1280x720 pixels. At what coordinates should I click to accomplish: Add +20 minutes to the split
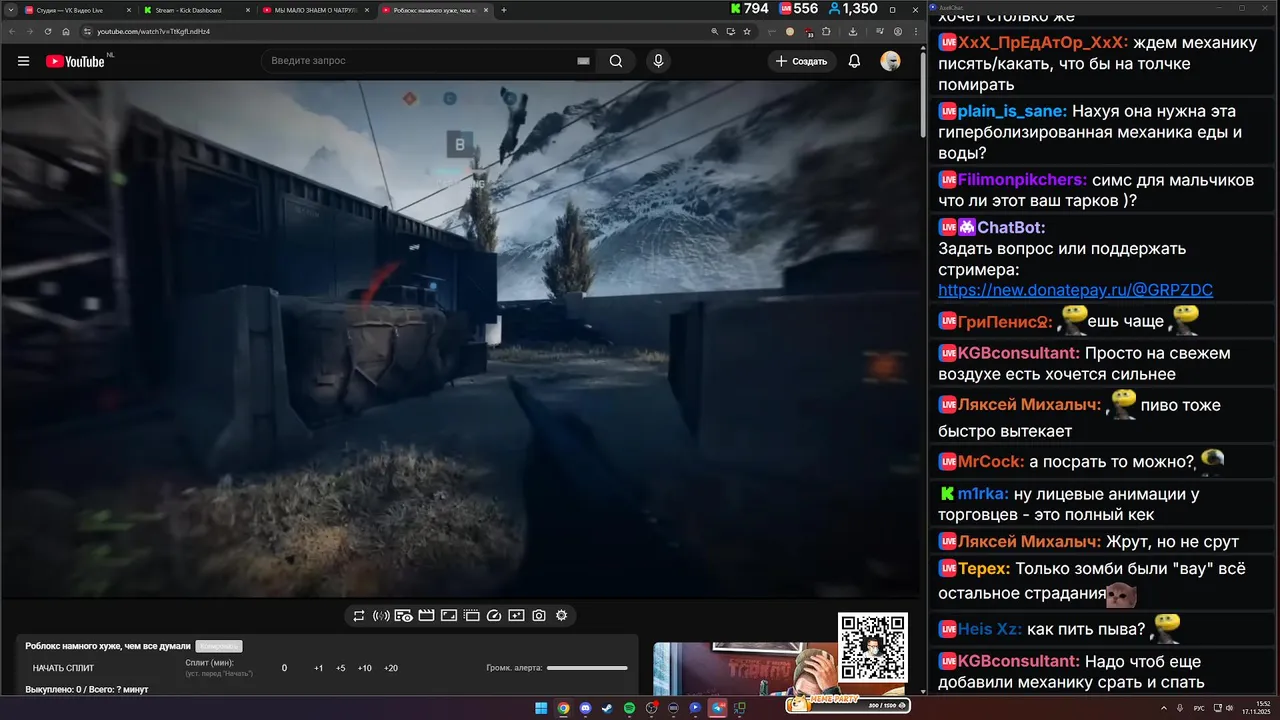[x=391, y=668]
